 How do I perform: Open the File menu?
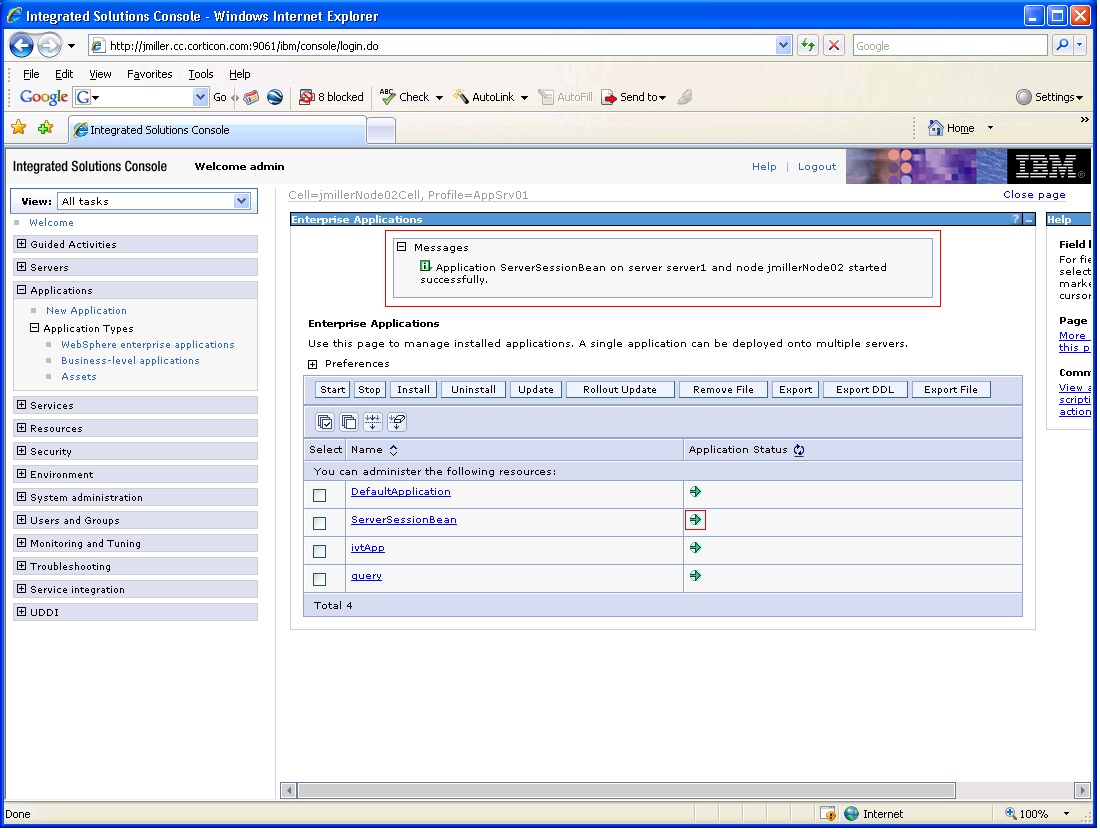point(31,74)
